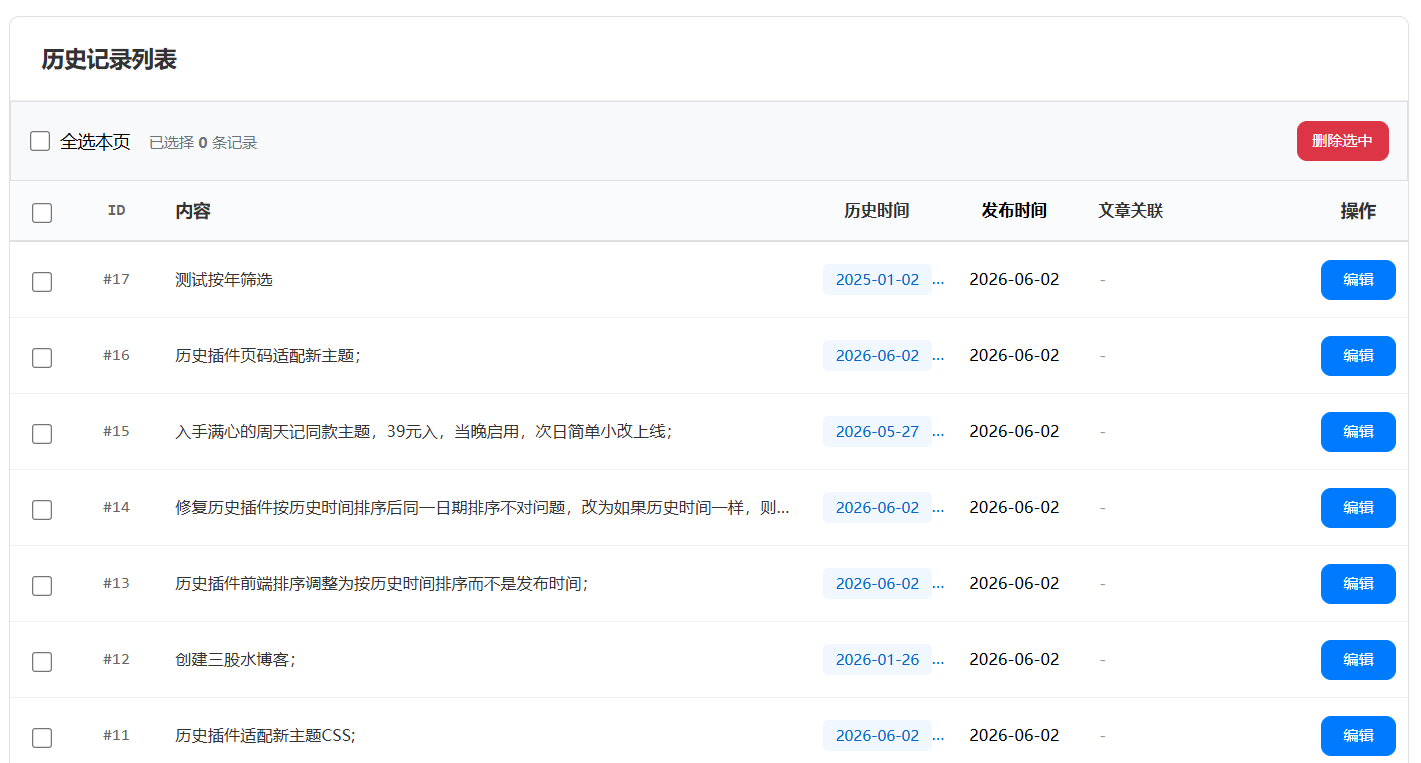
Task: Click the 编辑 button for record #13
Action: (x=1358, y=584)
